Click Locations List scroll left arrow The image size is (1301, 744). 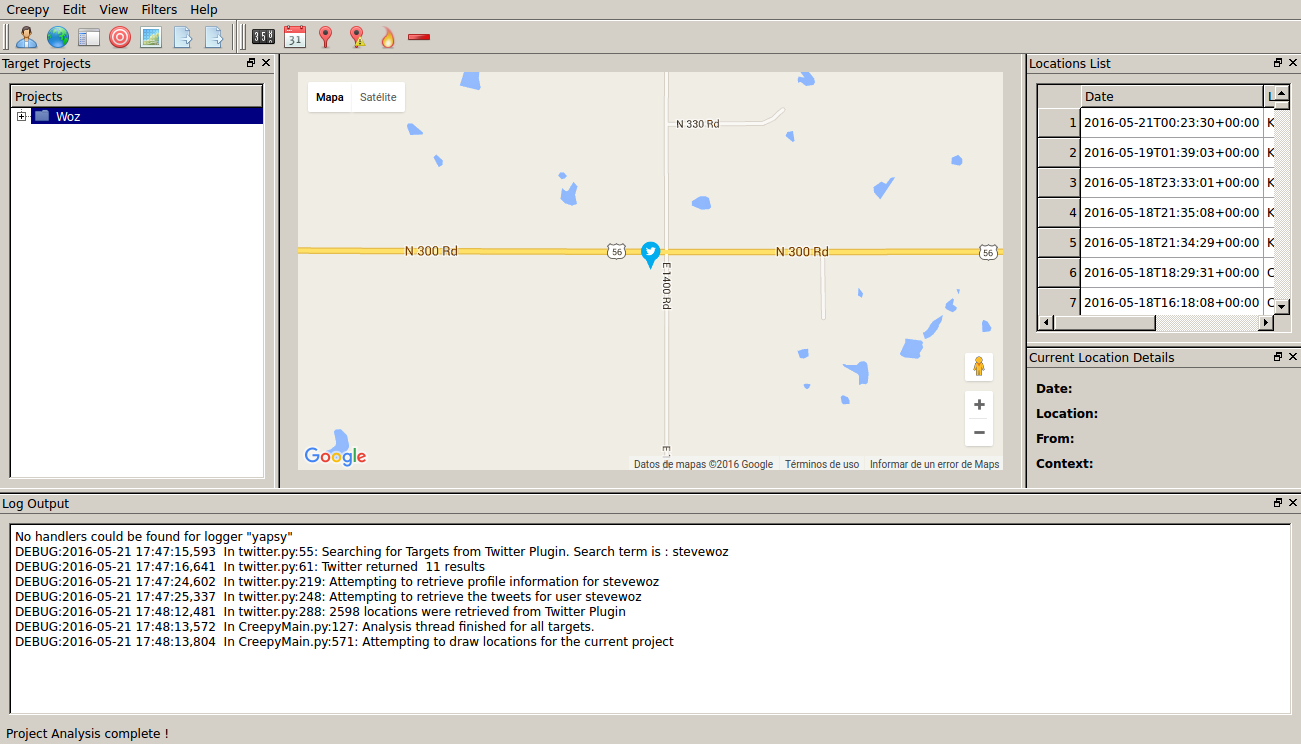tap(1046, 323)
